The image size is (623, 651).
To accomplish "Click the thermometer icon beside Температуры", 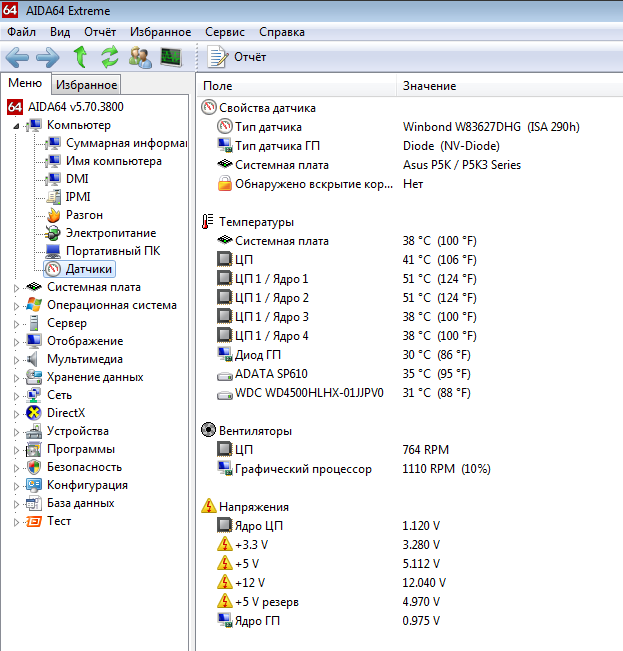I will [x=208, y=221].
